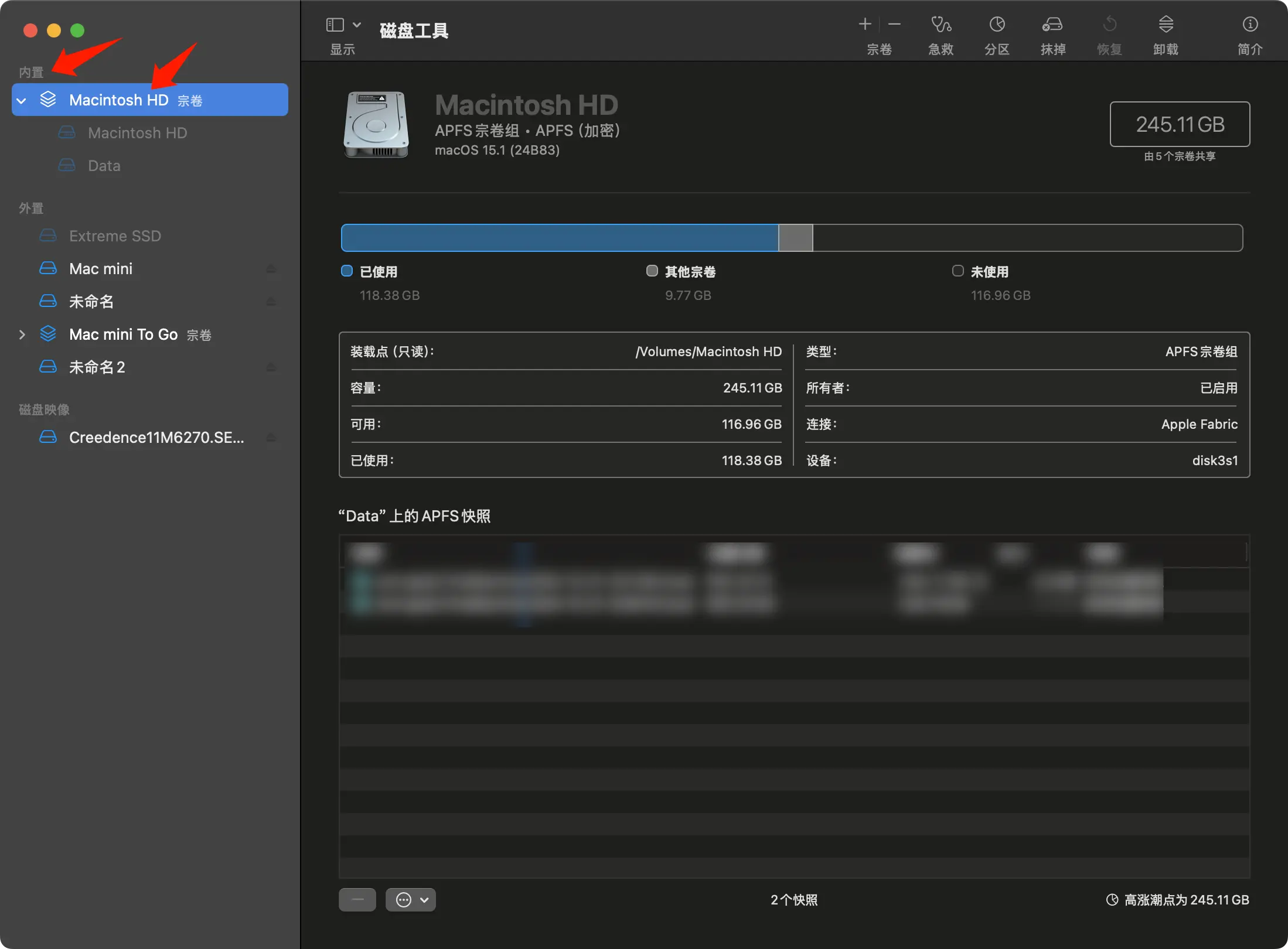Select the 未命名 2 volume
This screenshot has width=1288, height=949.
click(x=97, y=367)
